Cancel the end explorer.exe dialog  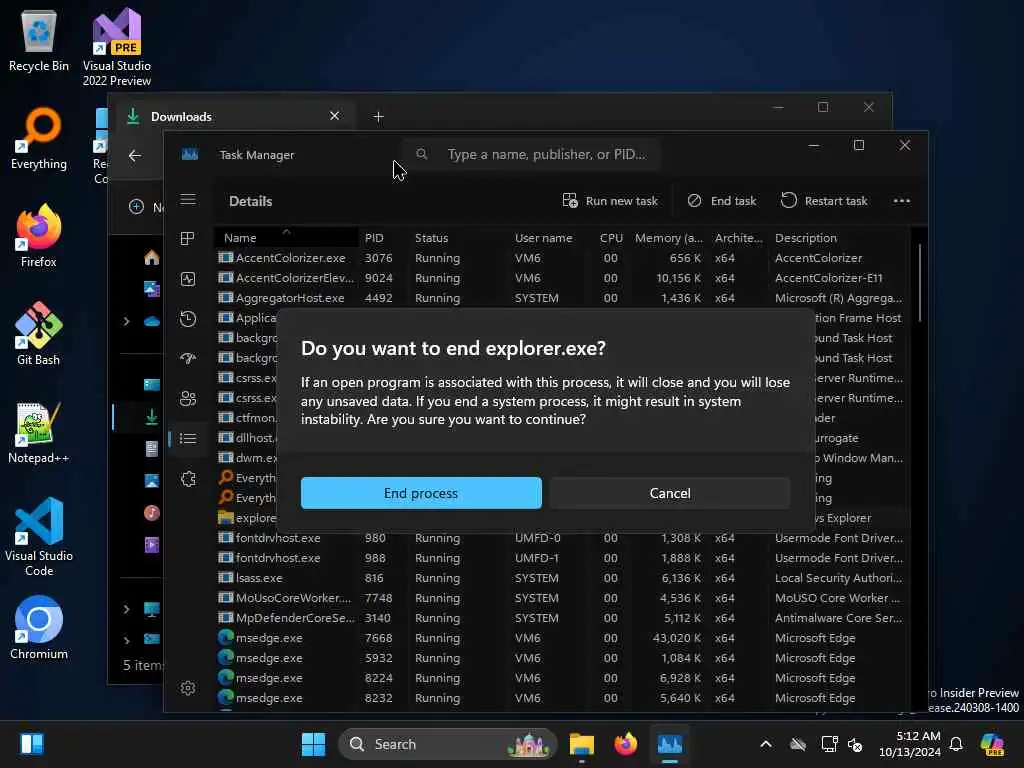[670, 493]
